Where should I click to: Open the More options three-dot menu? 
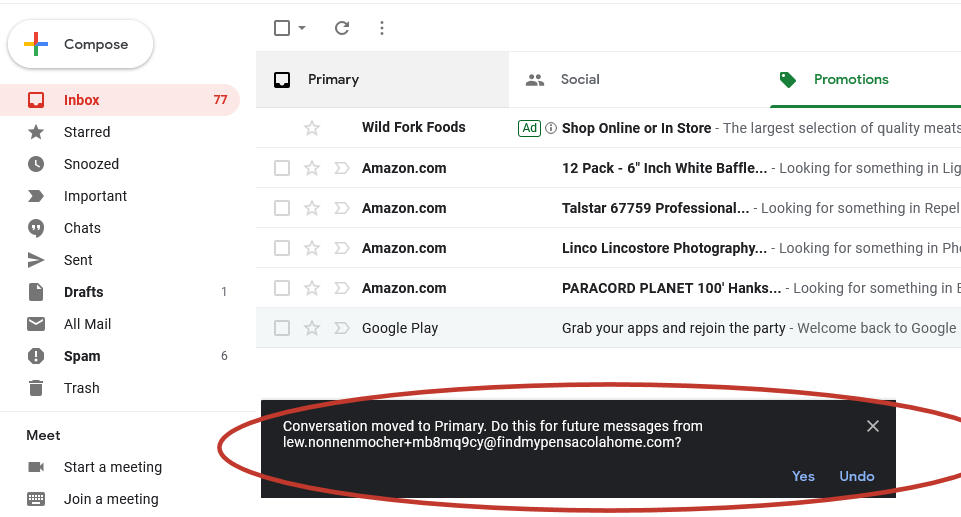point(382,28)
